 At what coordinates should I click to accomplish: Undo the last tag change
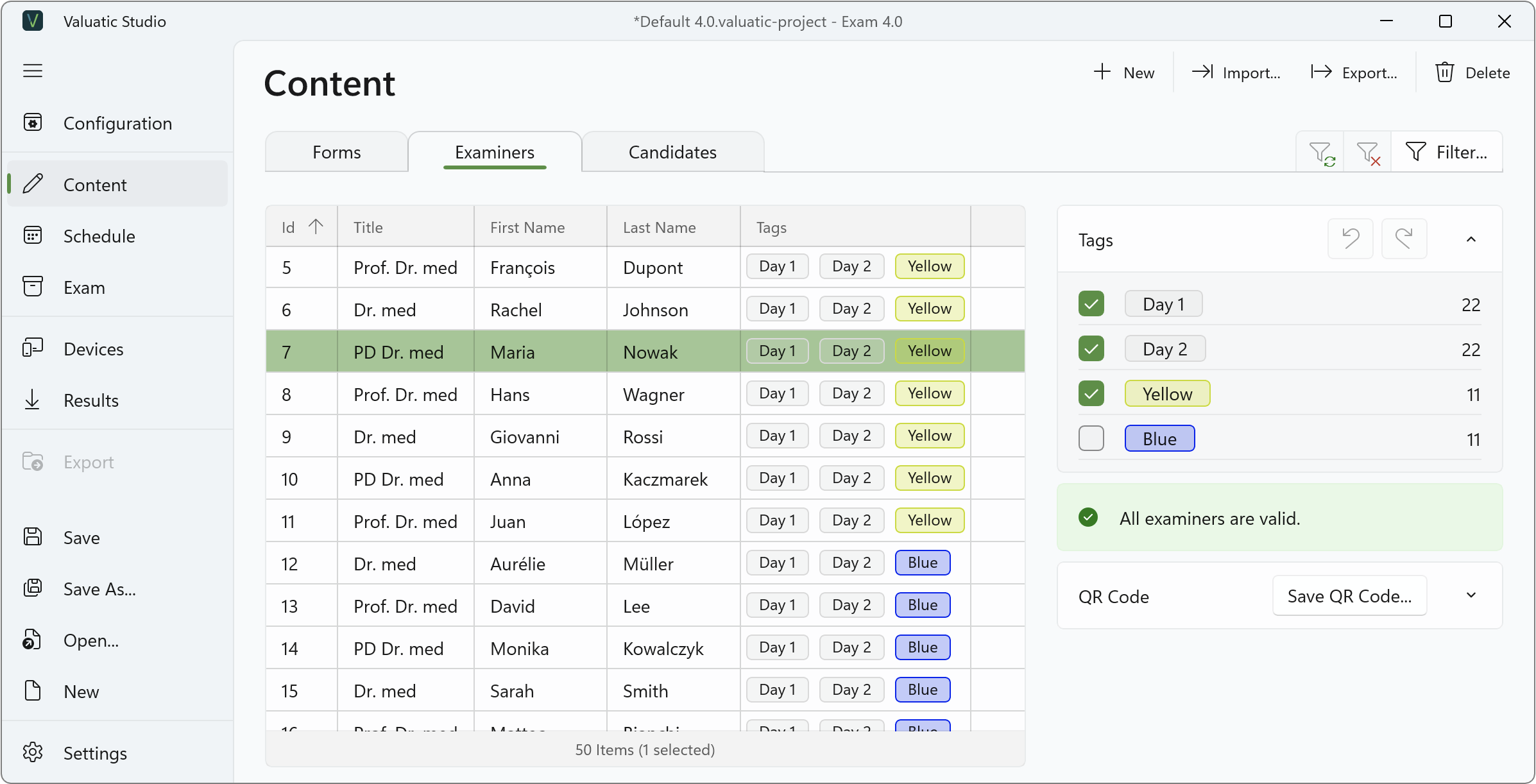(x=1351, y=239)
